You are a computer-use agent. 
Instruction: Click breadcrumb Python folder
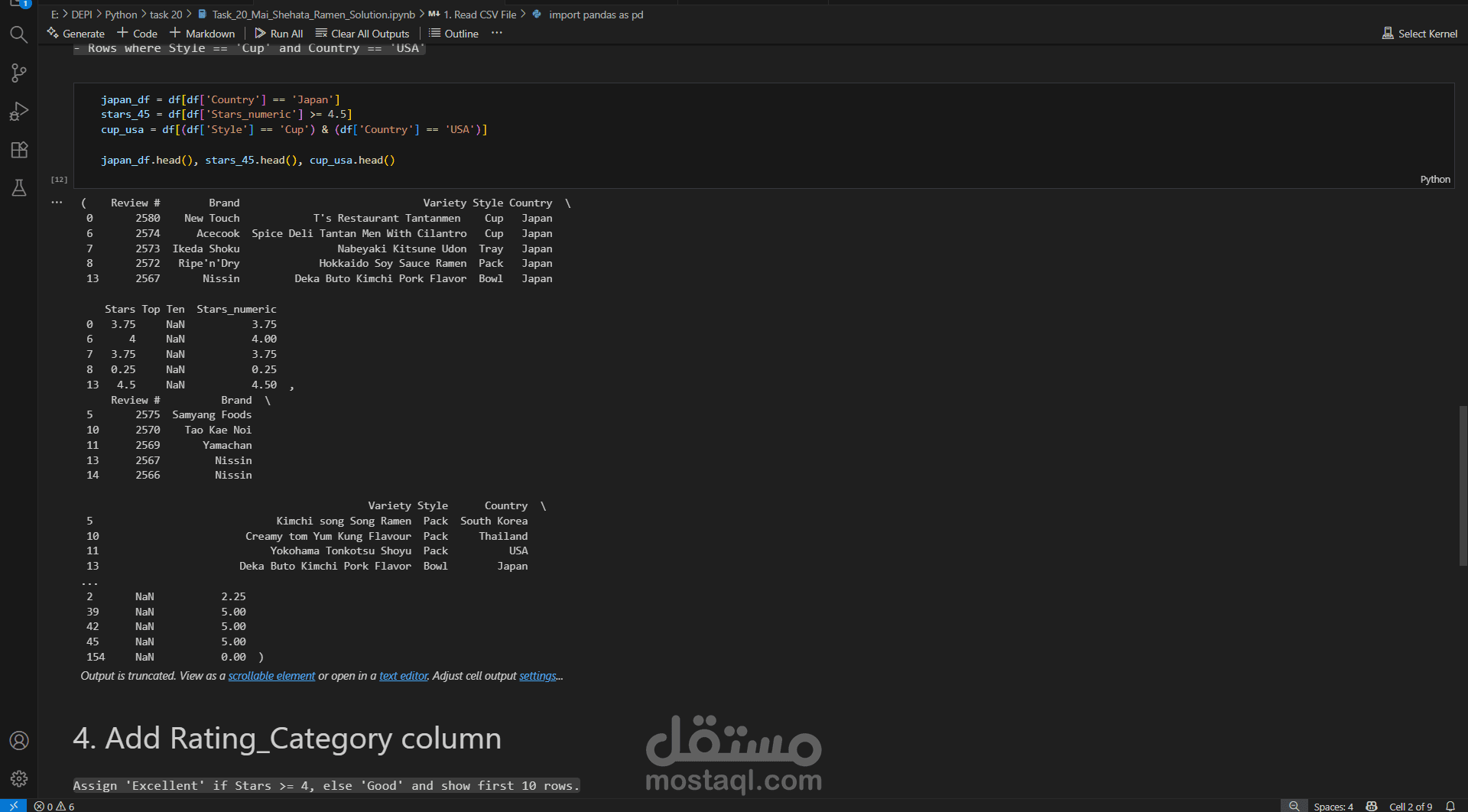click(x=121, y=15)
